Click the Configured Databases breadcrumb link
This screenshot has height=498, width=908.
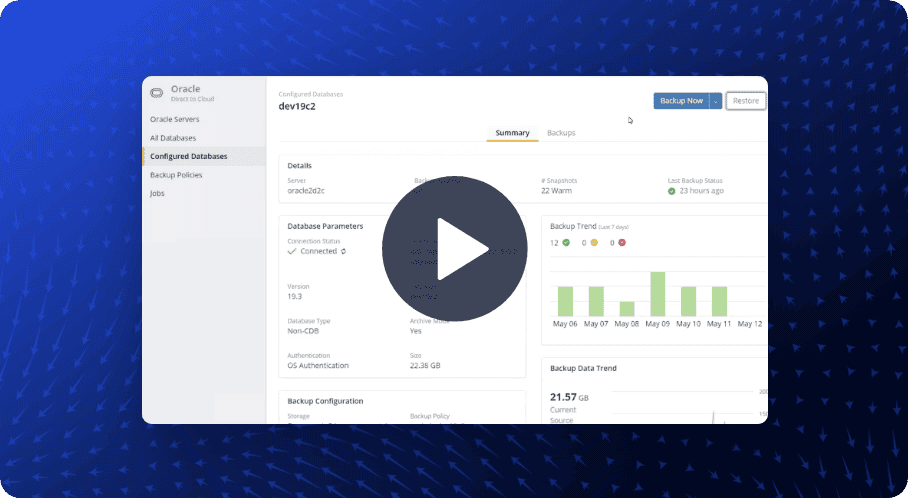click(x=310, y=94)
